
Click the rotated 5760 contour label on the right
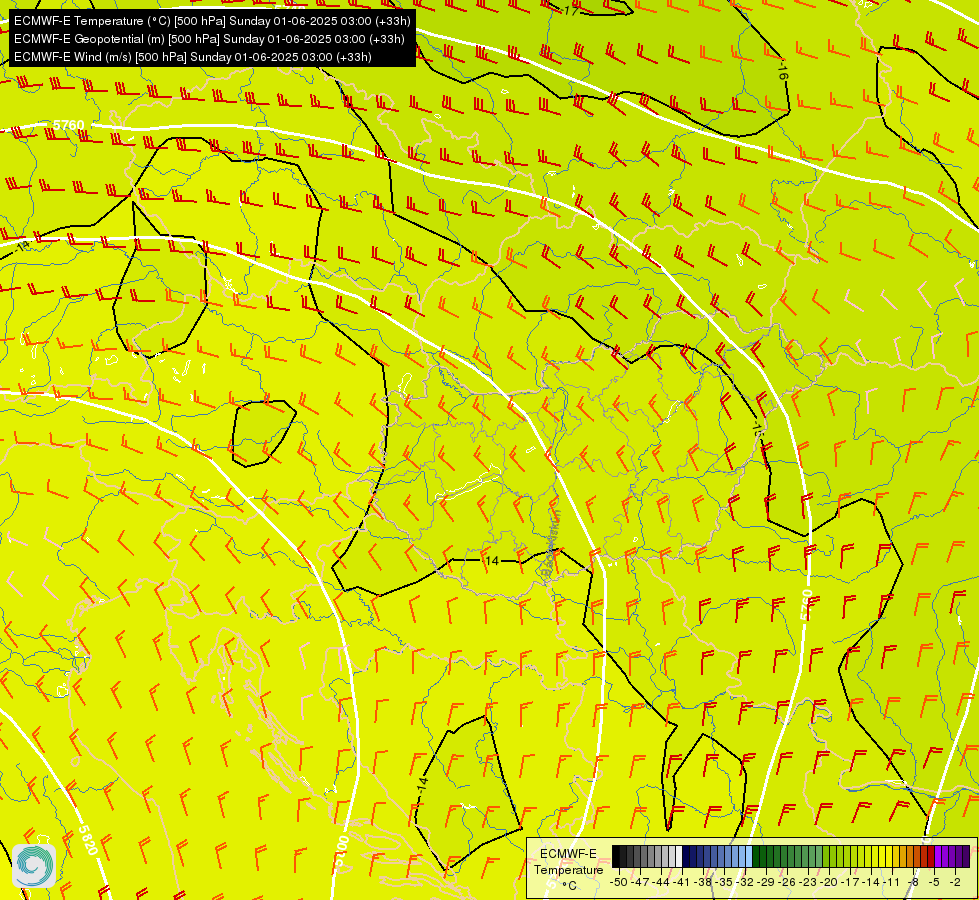pos(807,605)
